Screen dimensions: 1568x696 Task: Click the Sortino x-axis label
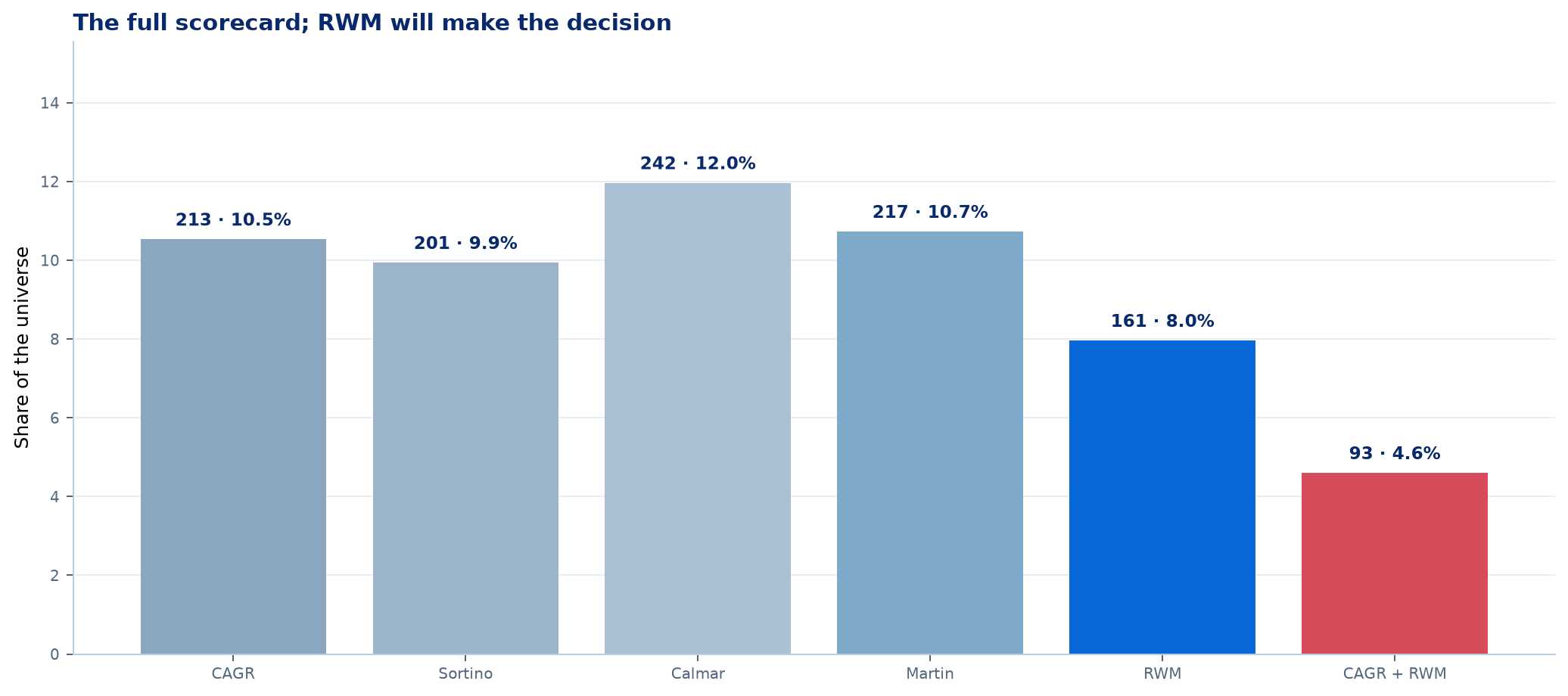(x=465, y=674)
